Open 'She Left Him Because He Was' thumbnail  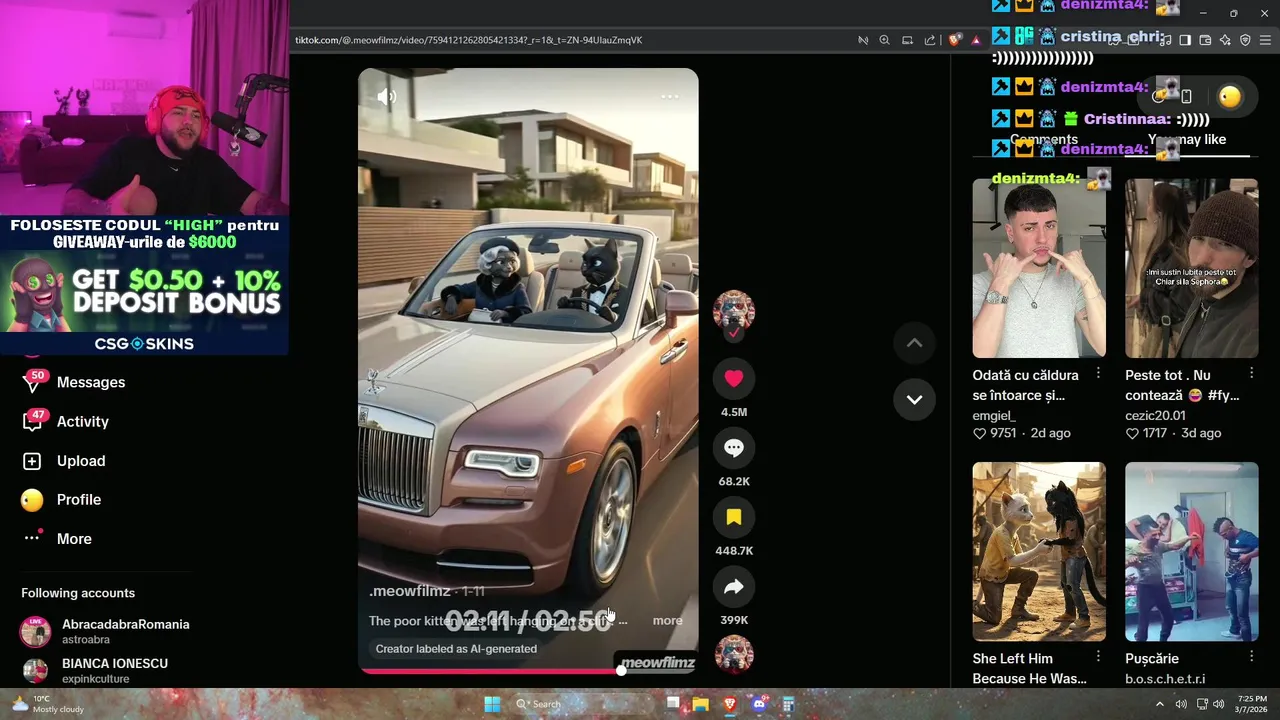click(x=1039, y=551)
